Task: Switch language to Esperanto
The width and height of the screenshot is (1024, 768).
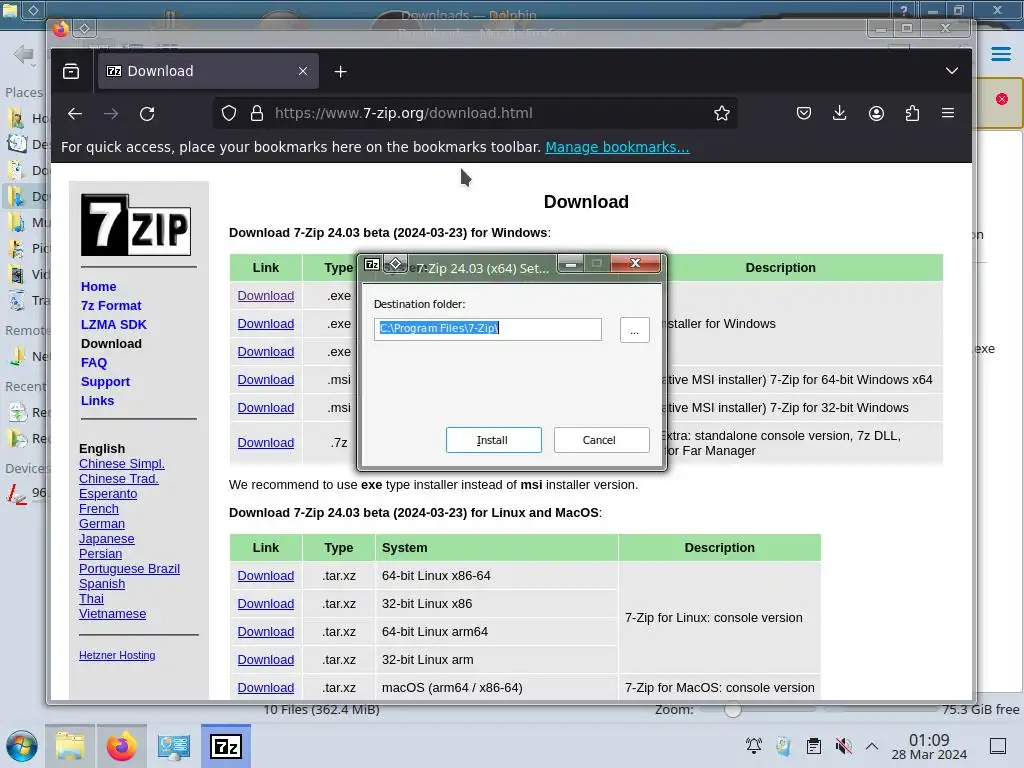Action: pos(108,494)
